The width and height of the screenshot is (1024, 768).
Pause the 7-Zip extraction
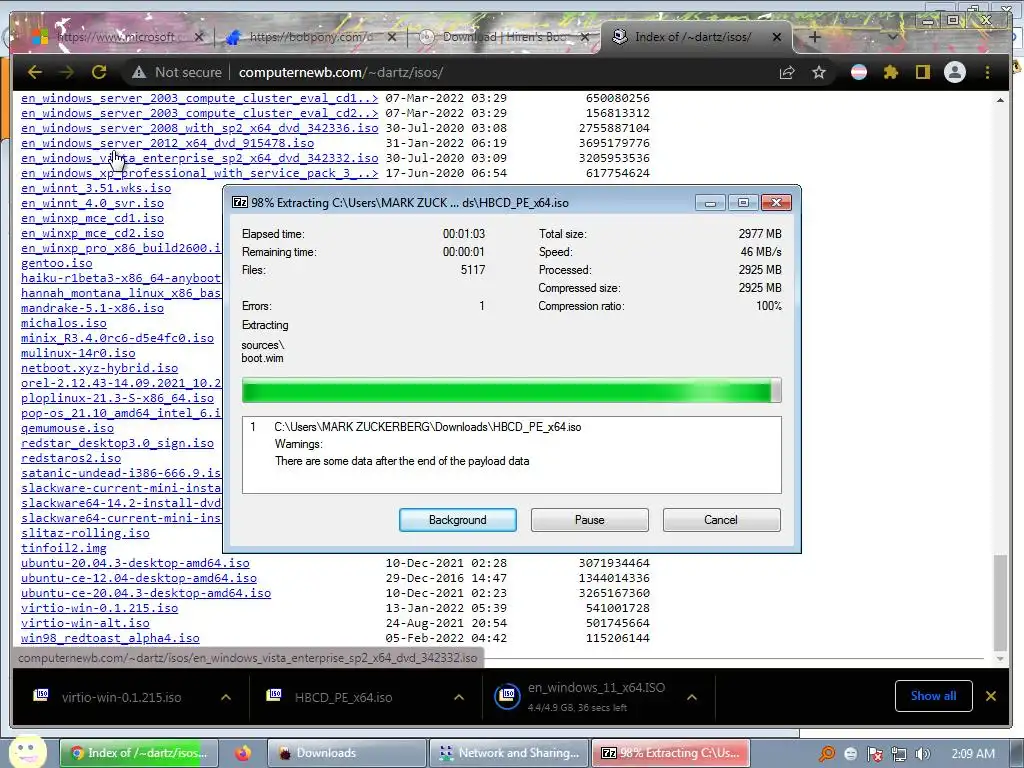pos(590,520)
